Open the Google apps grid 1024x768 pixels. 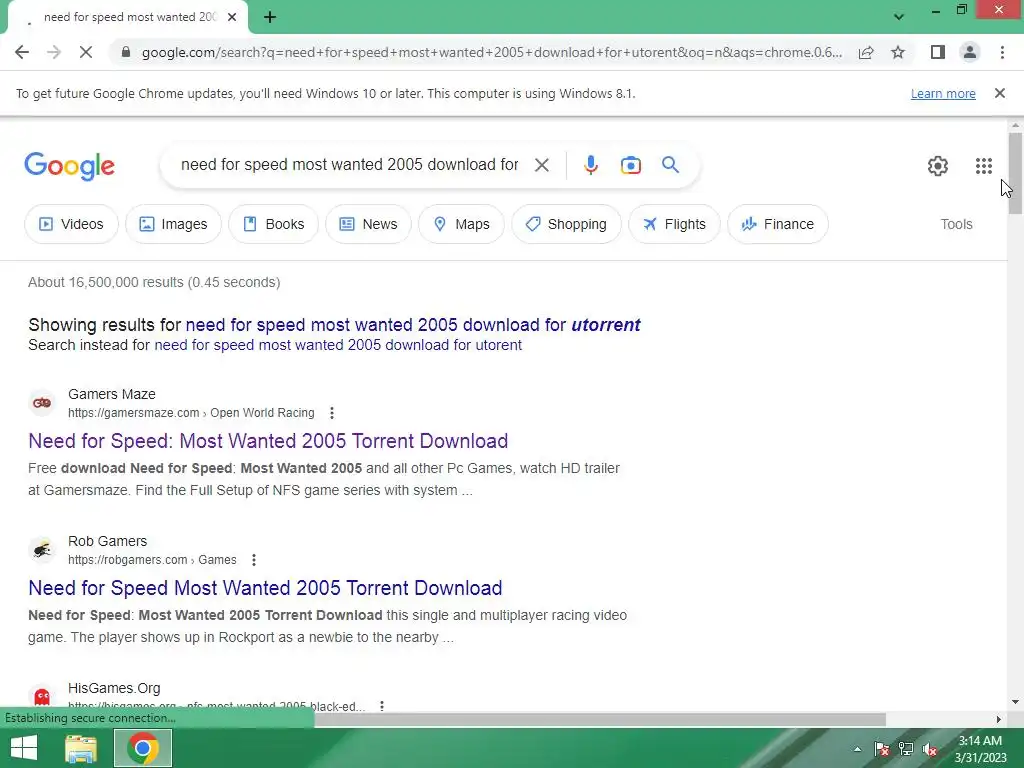click(x=984, y=166)
